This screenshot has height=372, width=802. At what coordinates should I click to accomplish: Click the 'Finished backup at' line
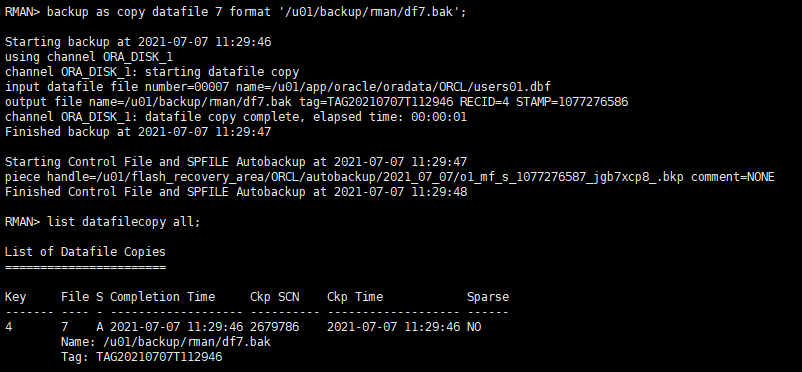pyautogui.click(x=138, y=132)
